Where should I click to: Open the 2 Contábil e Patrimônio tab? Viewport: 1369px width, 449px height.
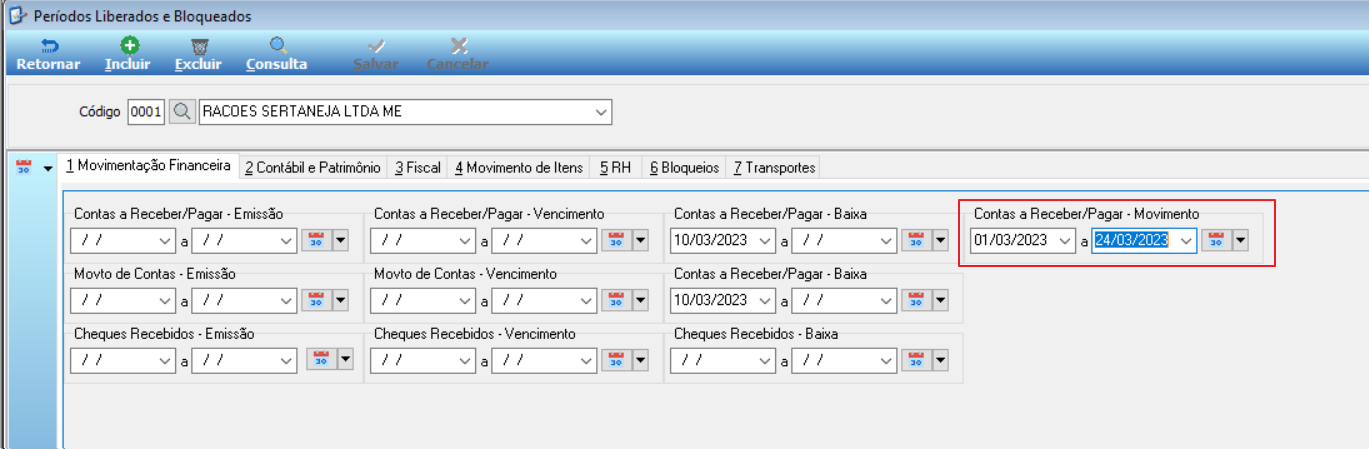click(313, 168)
